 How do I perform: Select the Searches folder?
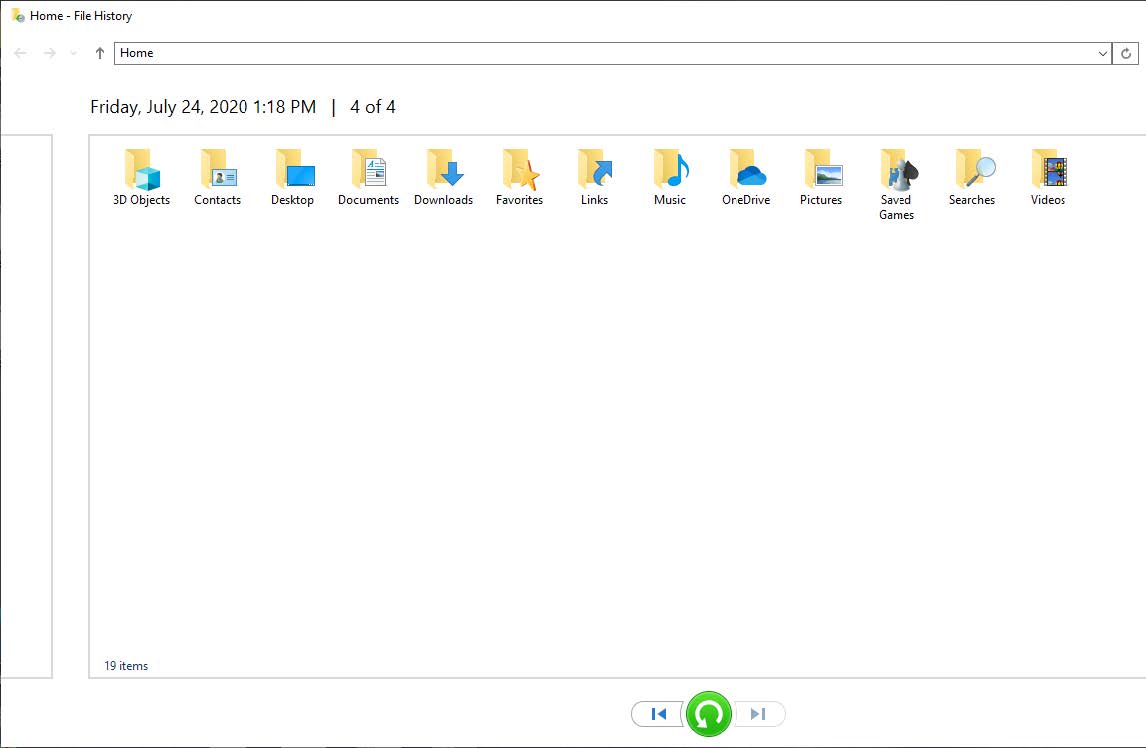(972, 172)
